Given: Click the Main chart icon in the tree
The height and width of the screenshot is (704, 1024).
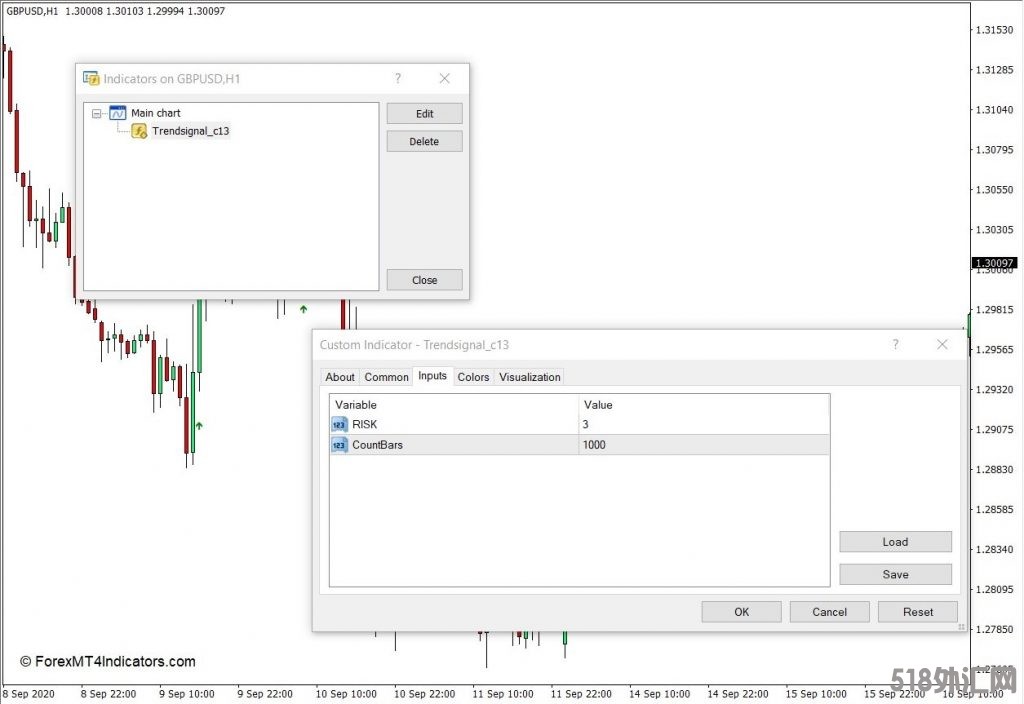Looking at the screenshot, I should pyautogui.click(x=118, y=113).
